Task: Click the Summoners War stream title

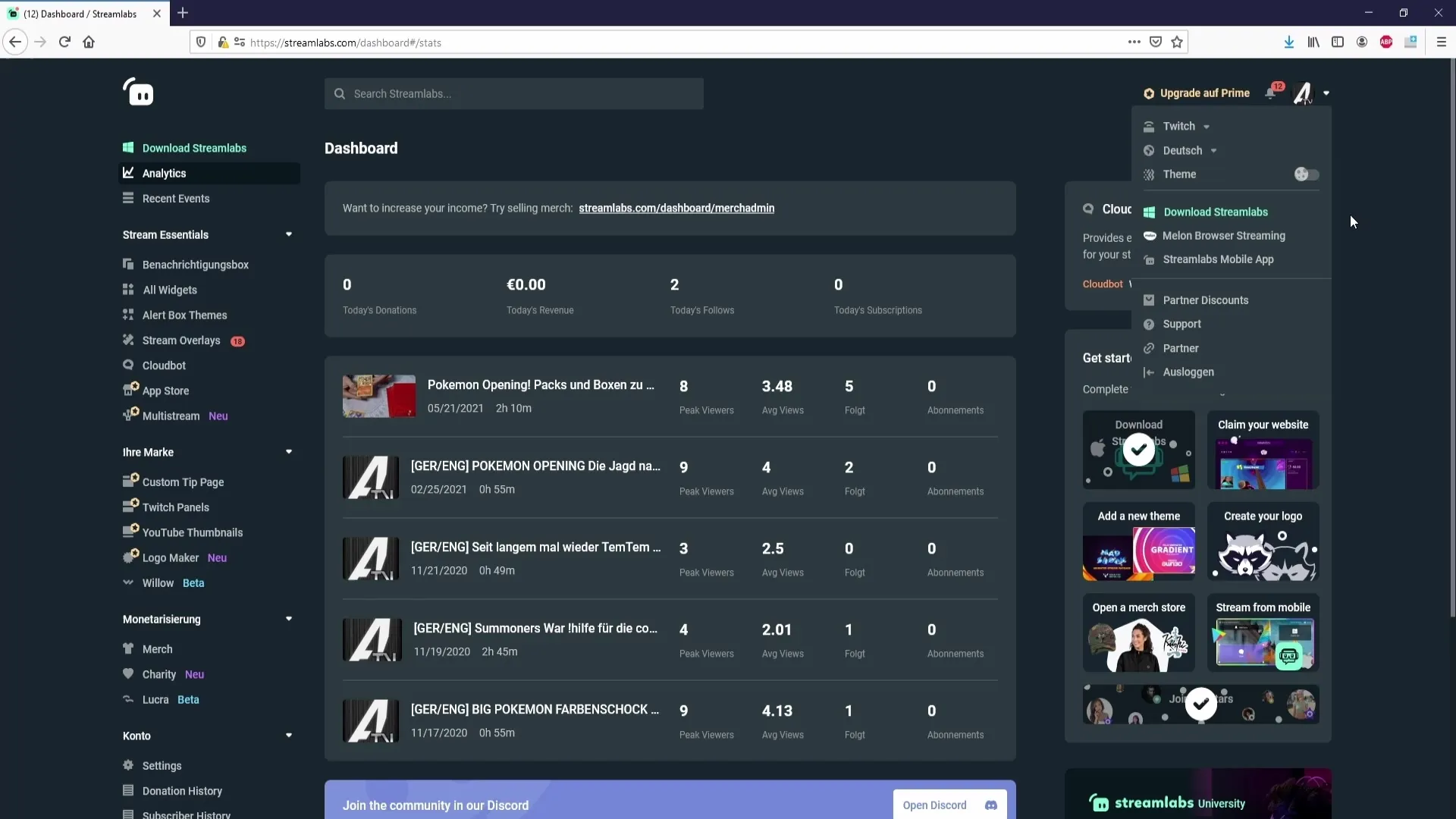Action: pos(535,628)
